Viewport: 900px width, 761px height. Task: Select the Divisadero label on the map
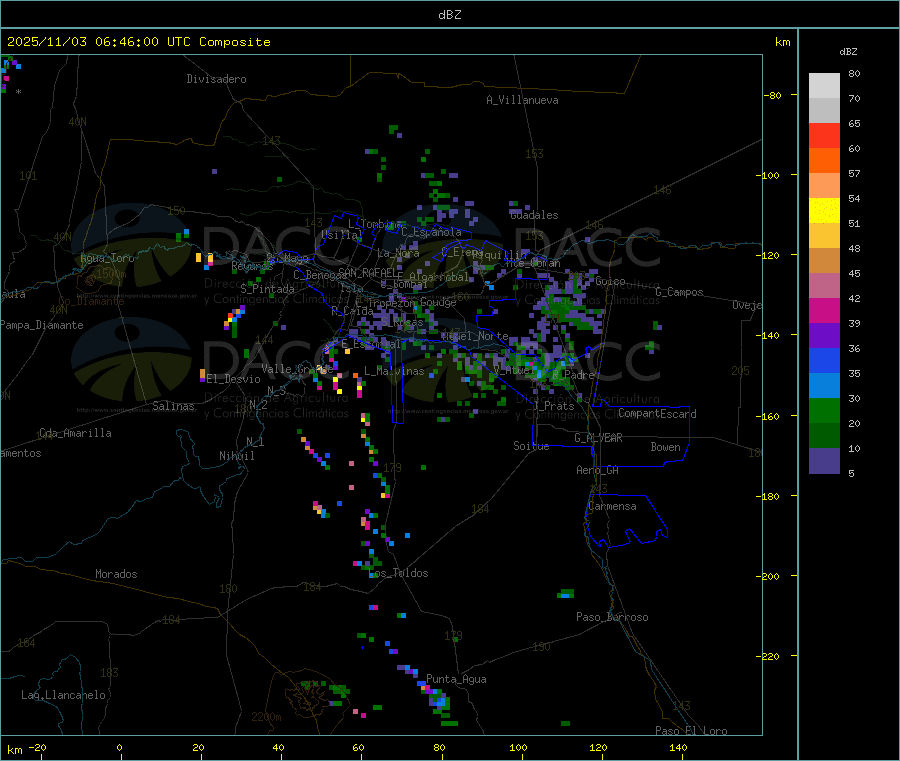point(216,79)
